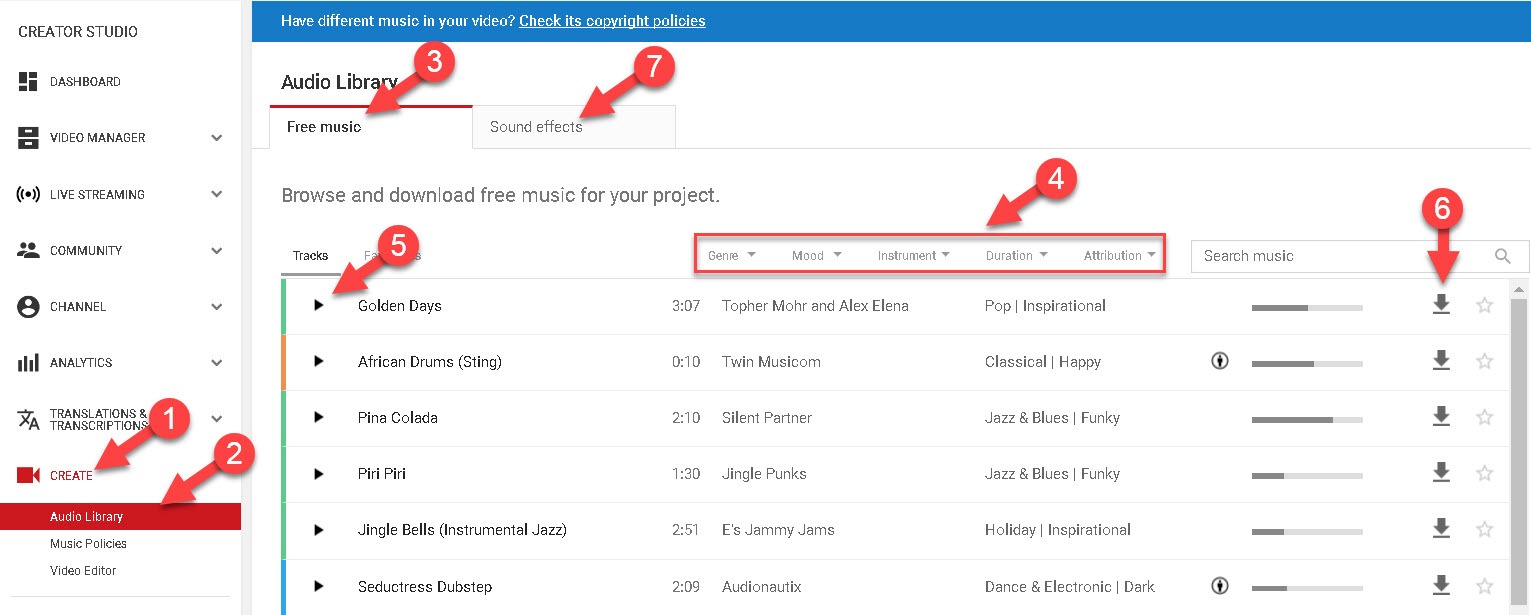
Task: Open the Genre filter dropdown
Action: pyautogui.click(x=731, y=255)
